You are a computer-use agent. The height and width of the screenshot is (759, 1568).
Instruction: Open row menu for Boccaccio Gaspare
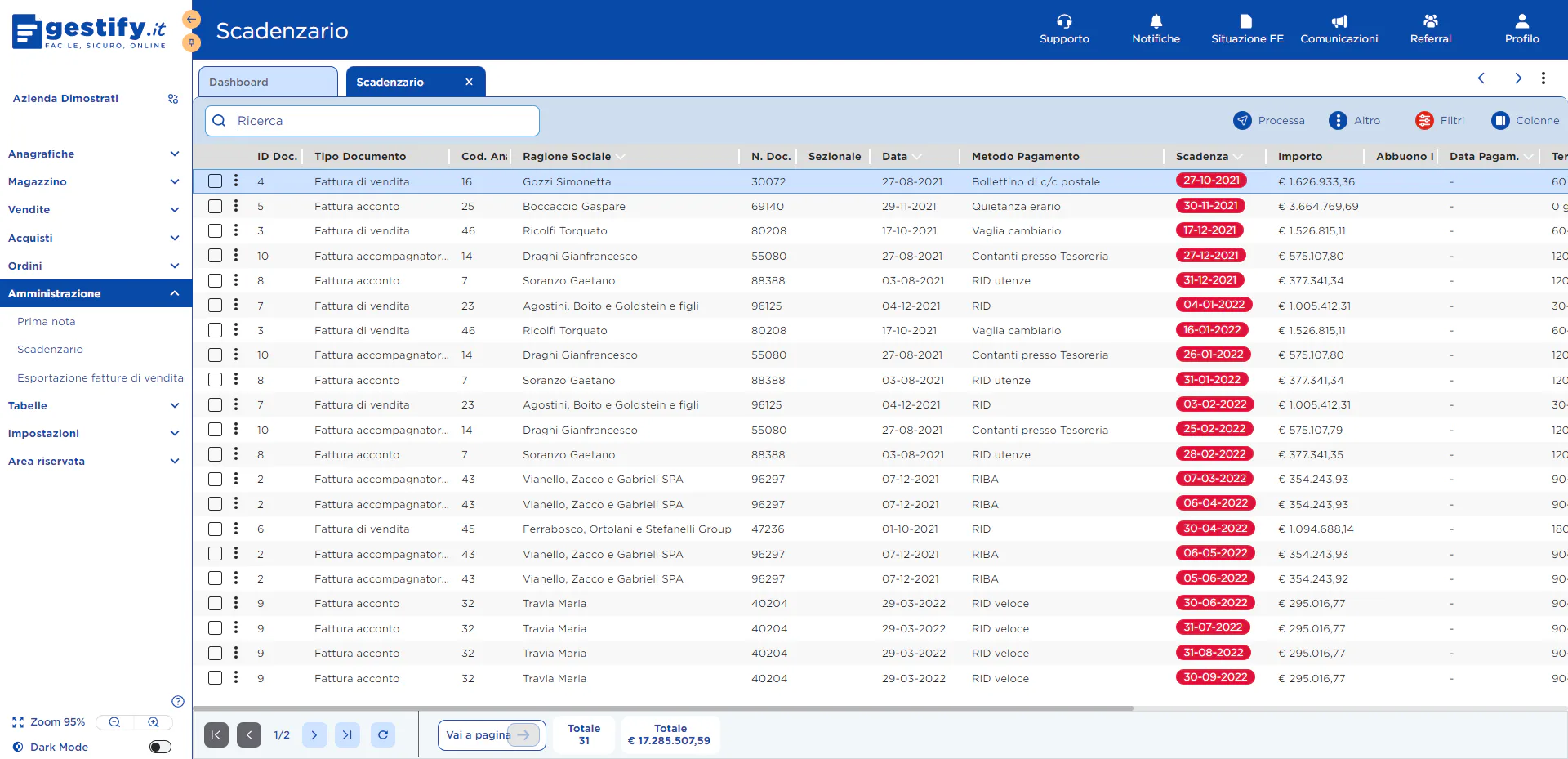pyautogui.click(x=236, y=206)
